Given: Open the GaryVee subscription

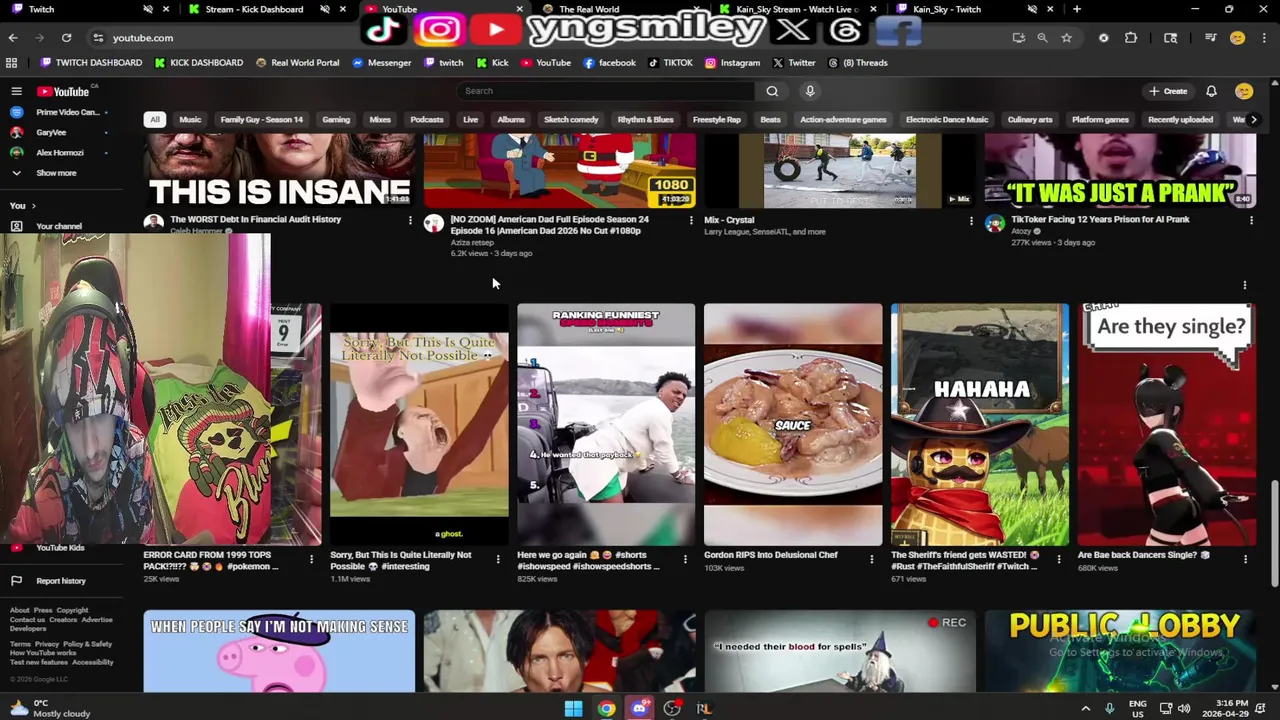Looking at the screenshot, I should [50, 133].
